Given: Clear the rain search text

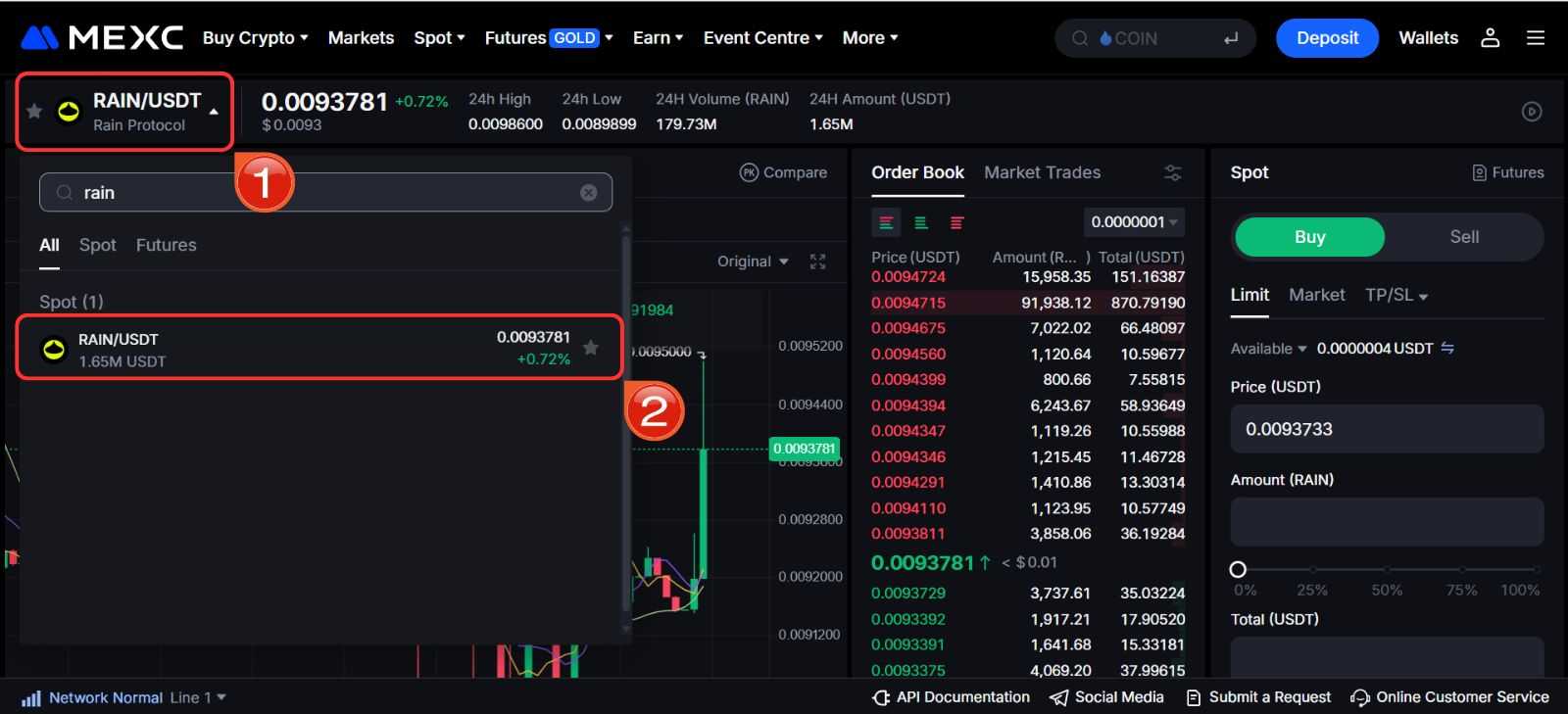Looking at the screenshot, I should (588, 193).
